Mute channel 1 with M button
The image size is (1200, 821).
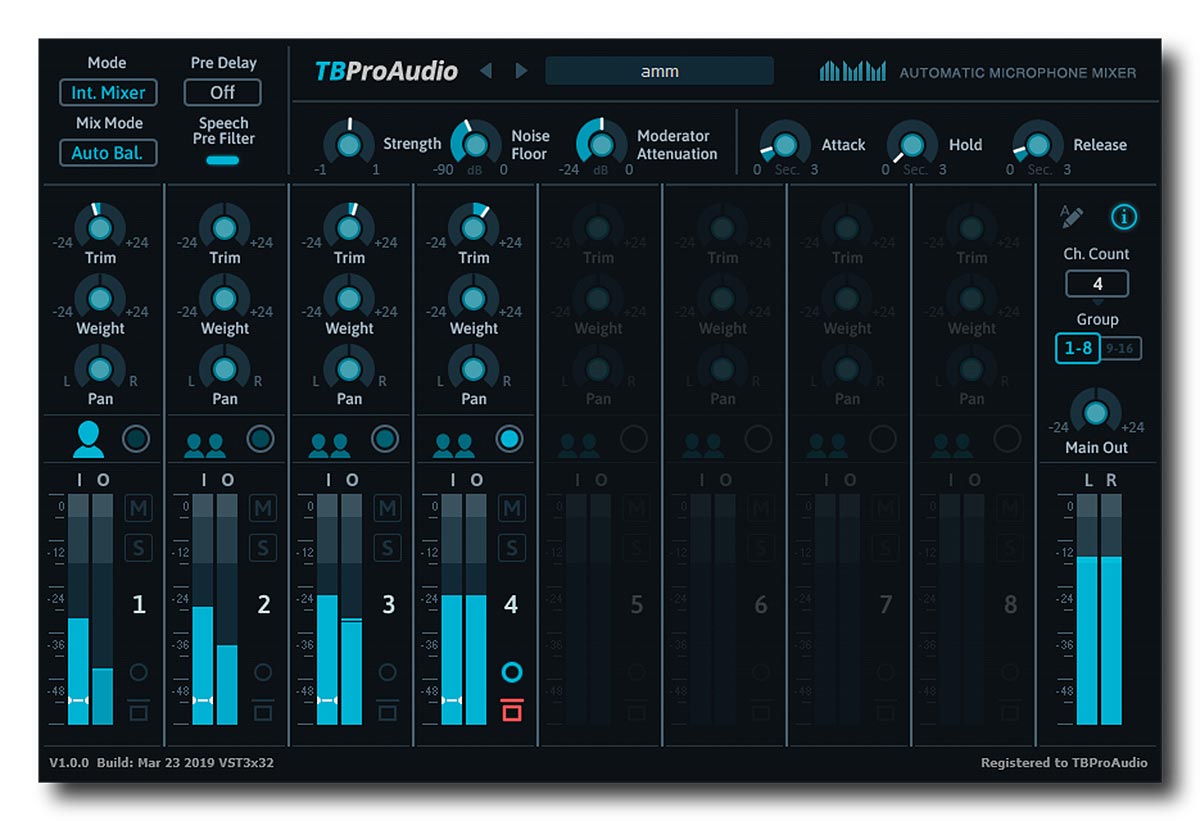coord(138,508)
